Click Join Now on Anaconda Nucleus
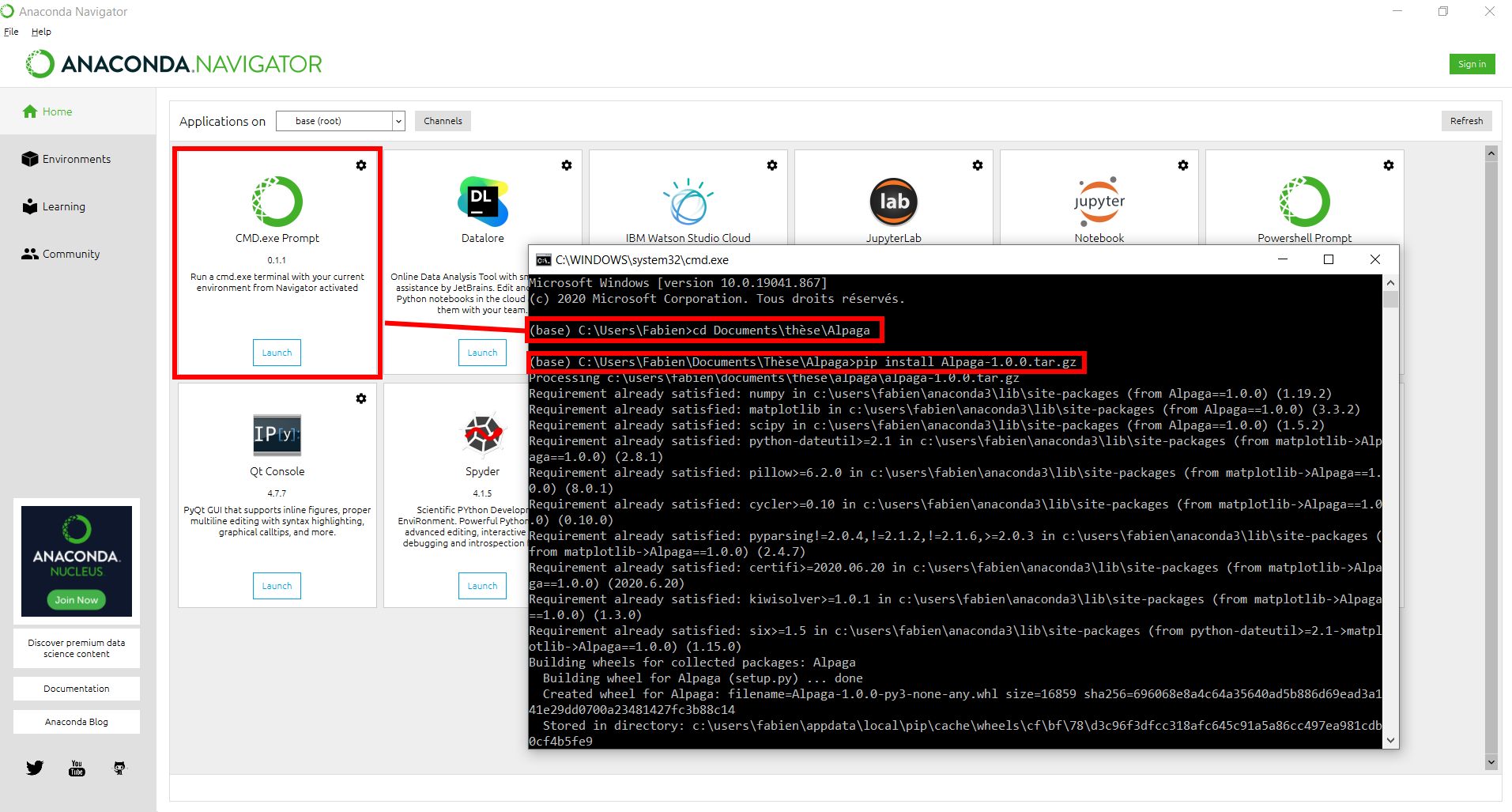 coord(77,600)
